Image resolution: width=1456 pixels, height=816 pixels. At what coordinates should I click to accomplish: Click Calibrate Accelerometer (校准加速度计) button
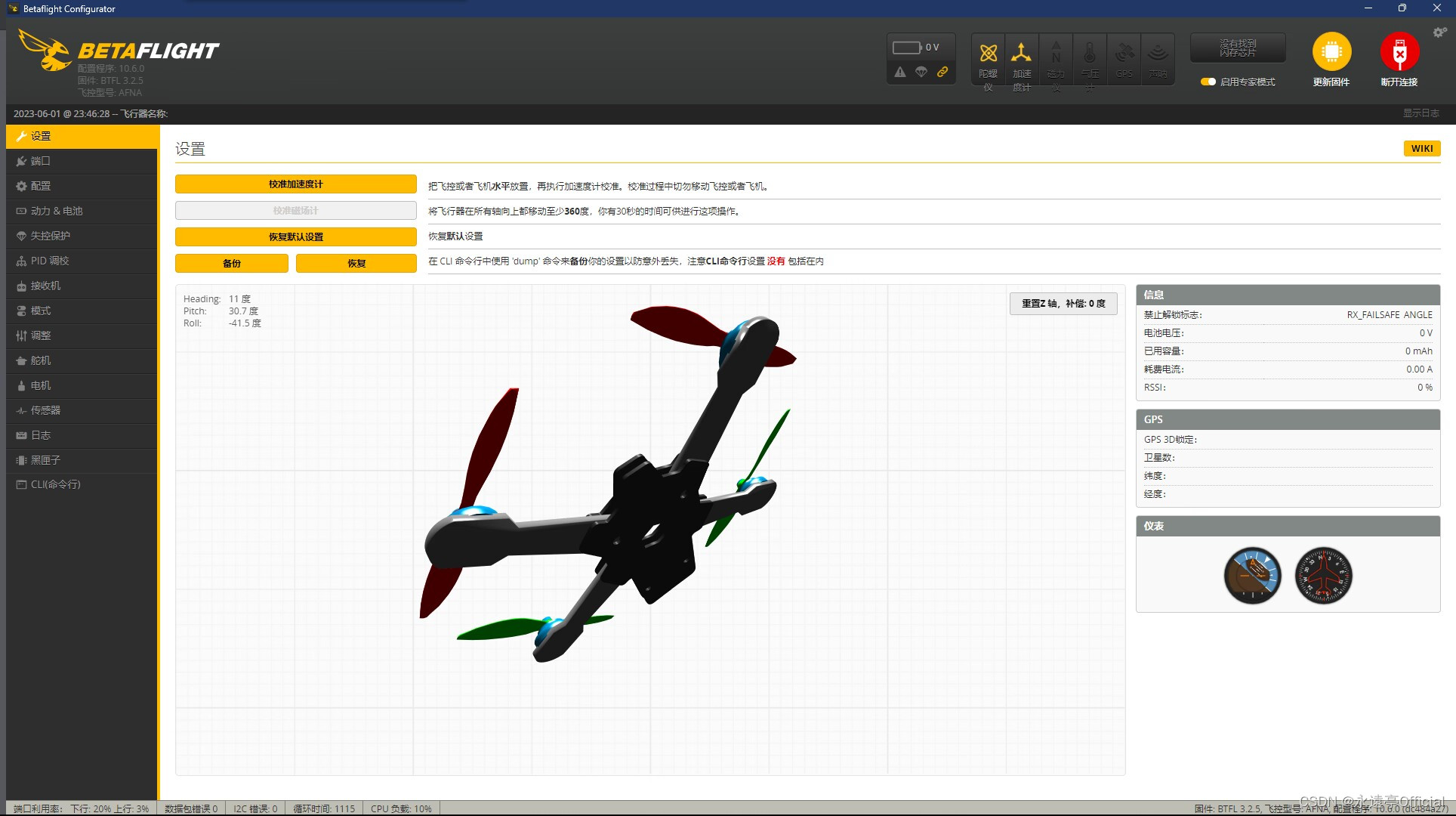(295, 184)
